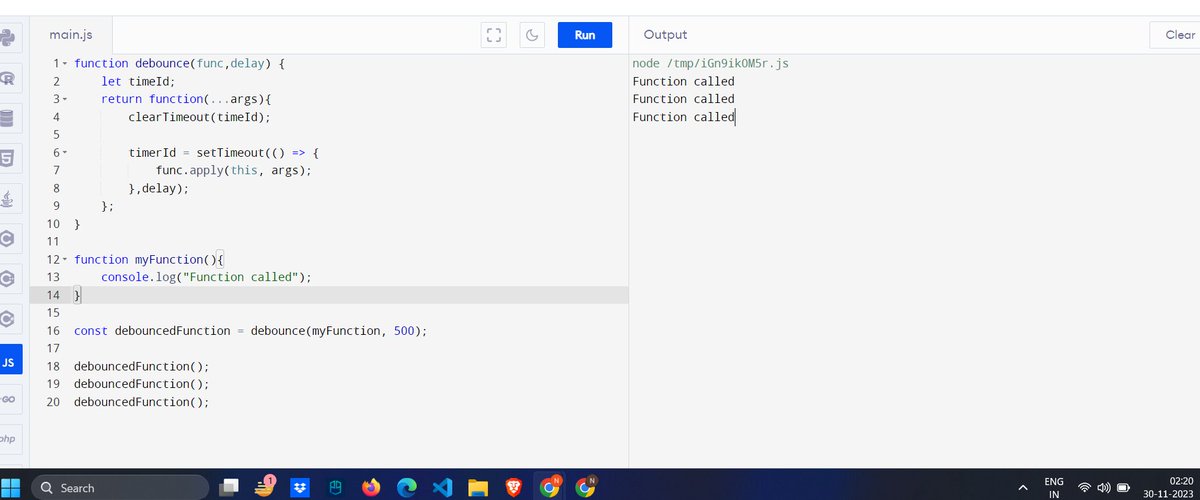The image size is (1200, 500).
Task: Launch Microsoft Edge from the taskbar
Action: [406, 487]
